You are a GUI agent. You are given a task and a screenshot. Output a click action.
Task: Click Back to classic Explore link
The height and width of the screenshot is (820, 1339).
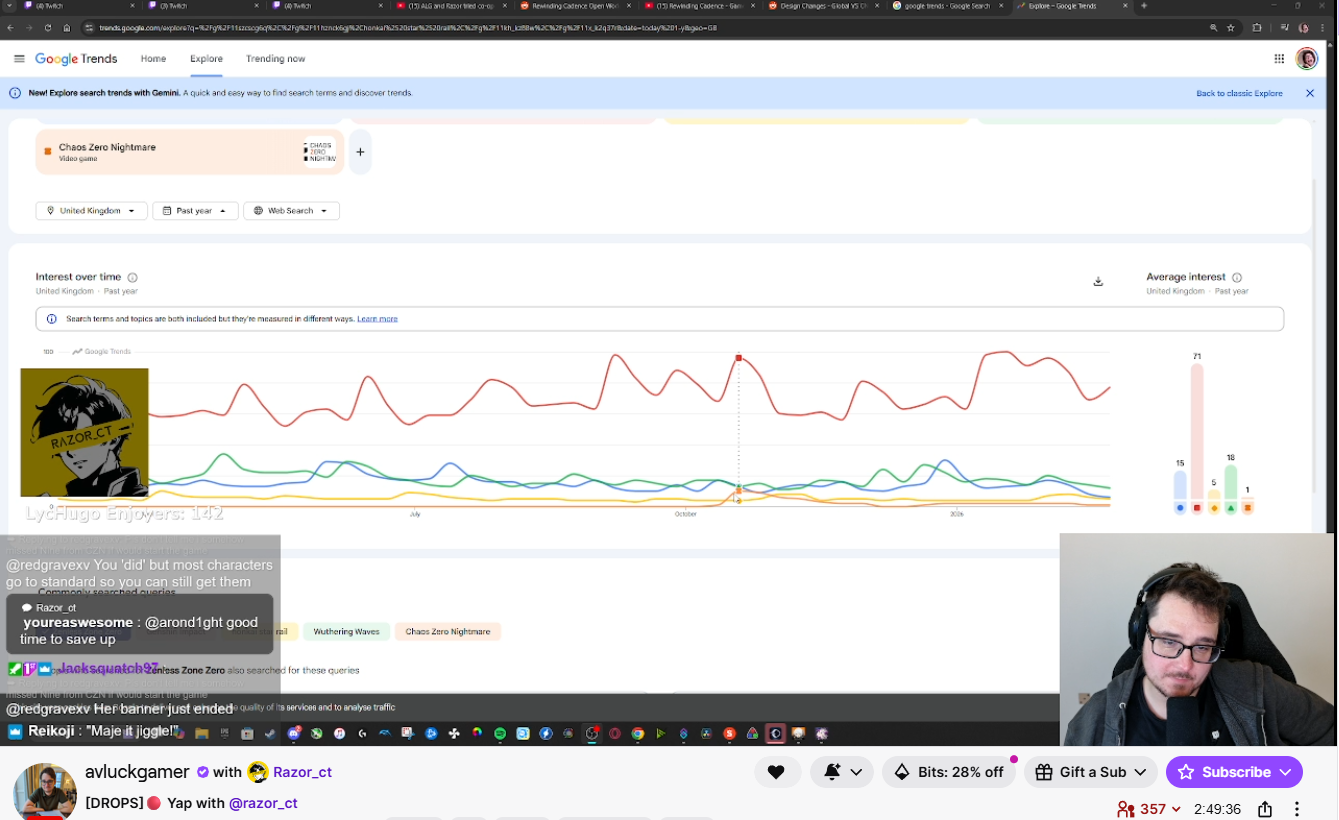coord(1239,93)
